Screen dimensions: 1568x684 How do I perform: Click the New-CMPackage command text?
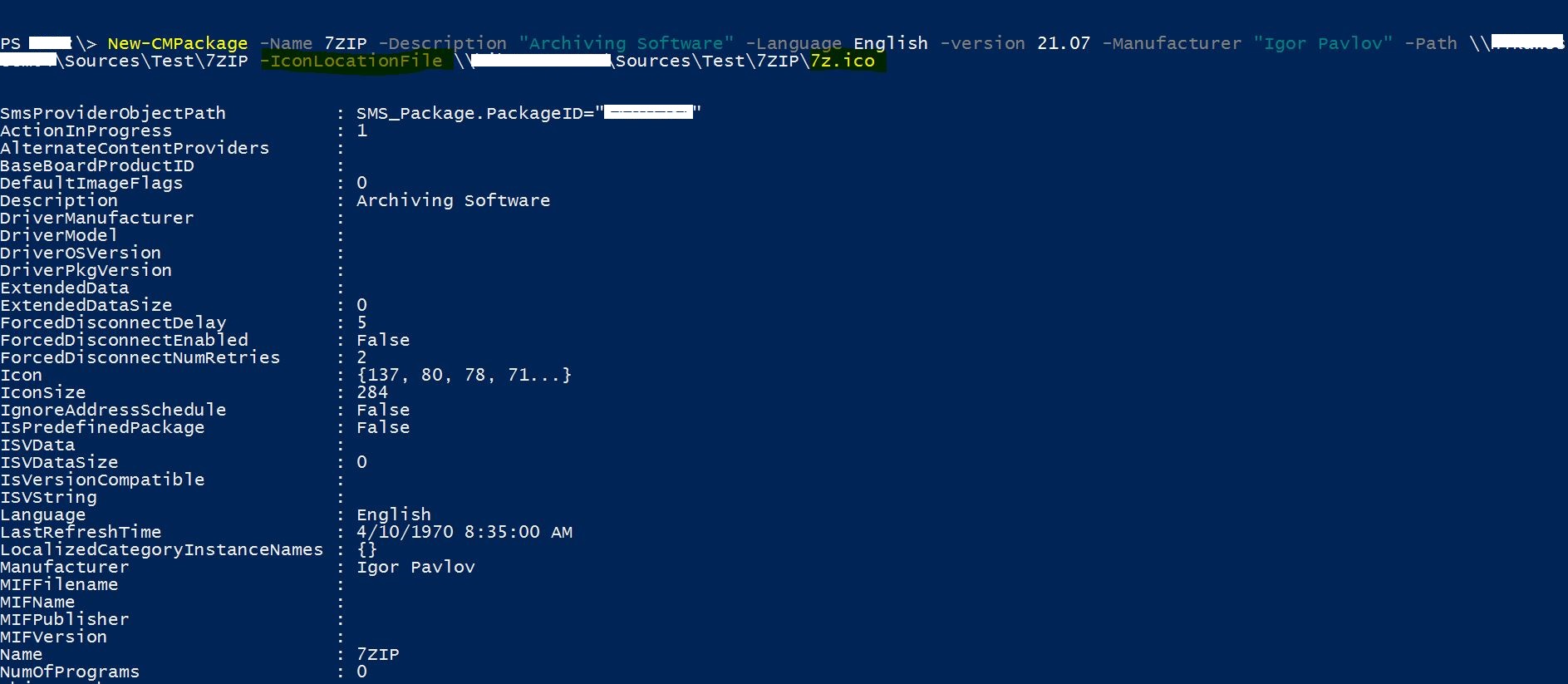tap(178, 43)
